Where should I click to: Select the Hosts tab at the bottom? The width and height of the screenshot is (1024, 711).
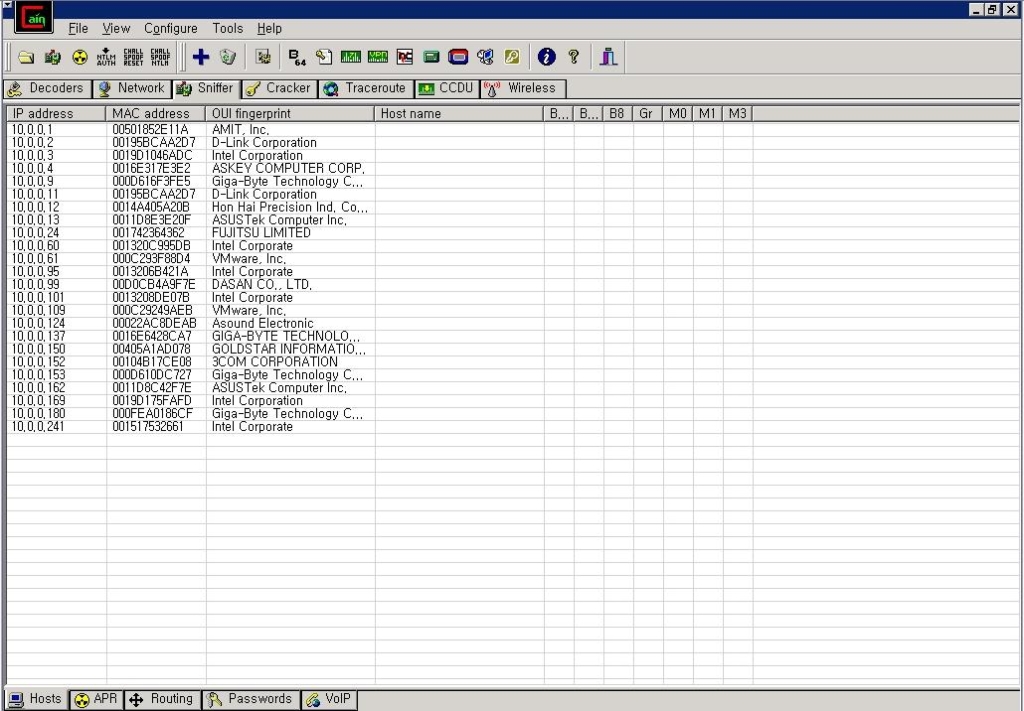click(x=37, y=699)
